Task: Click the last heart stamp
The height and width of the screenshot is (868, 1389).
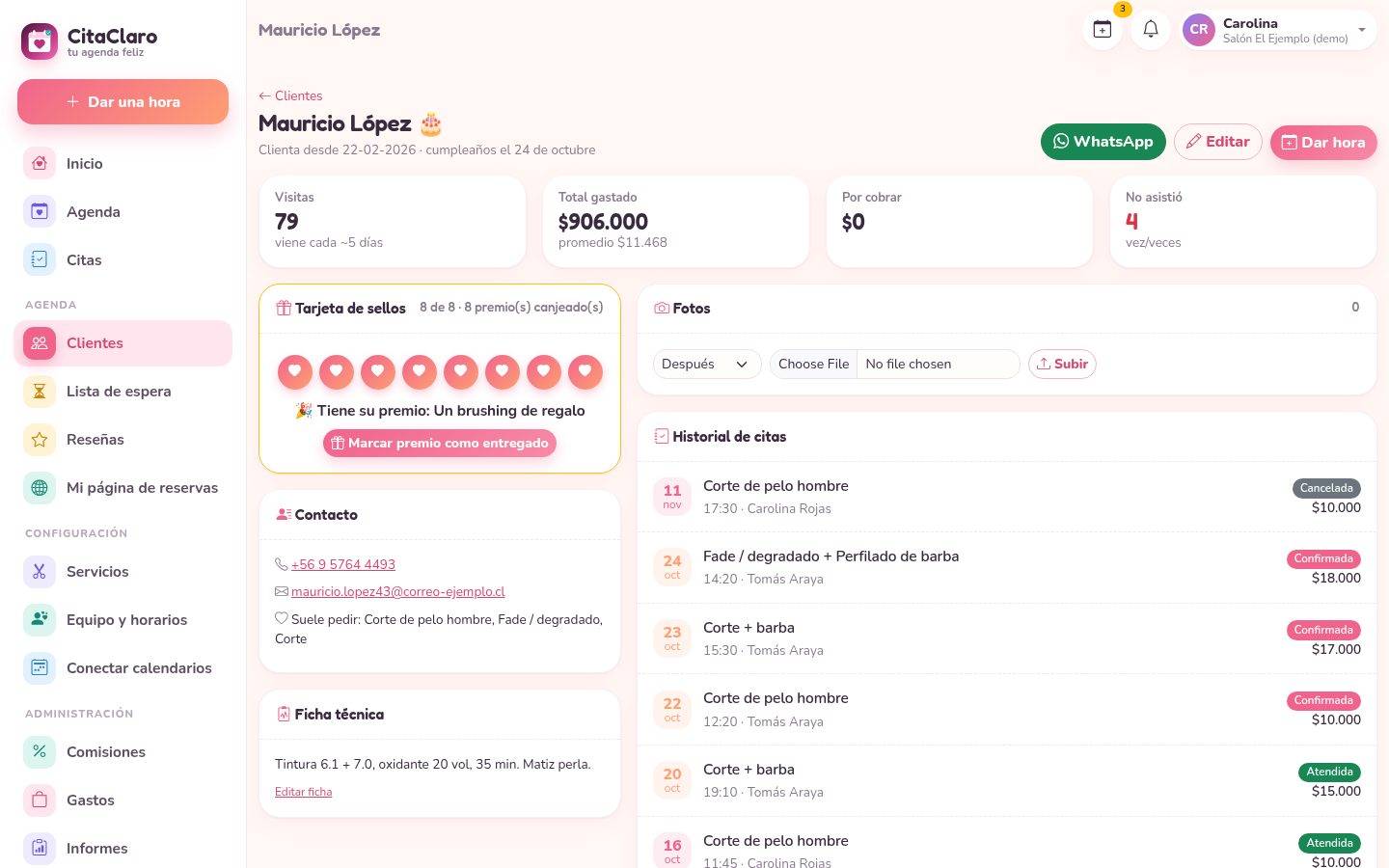Action: pyautogui.click(x=586, y=371)
